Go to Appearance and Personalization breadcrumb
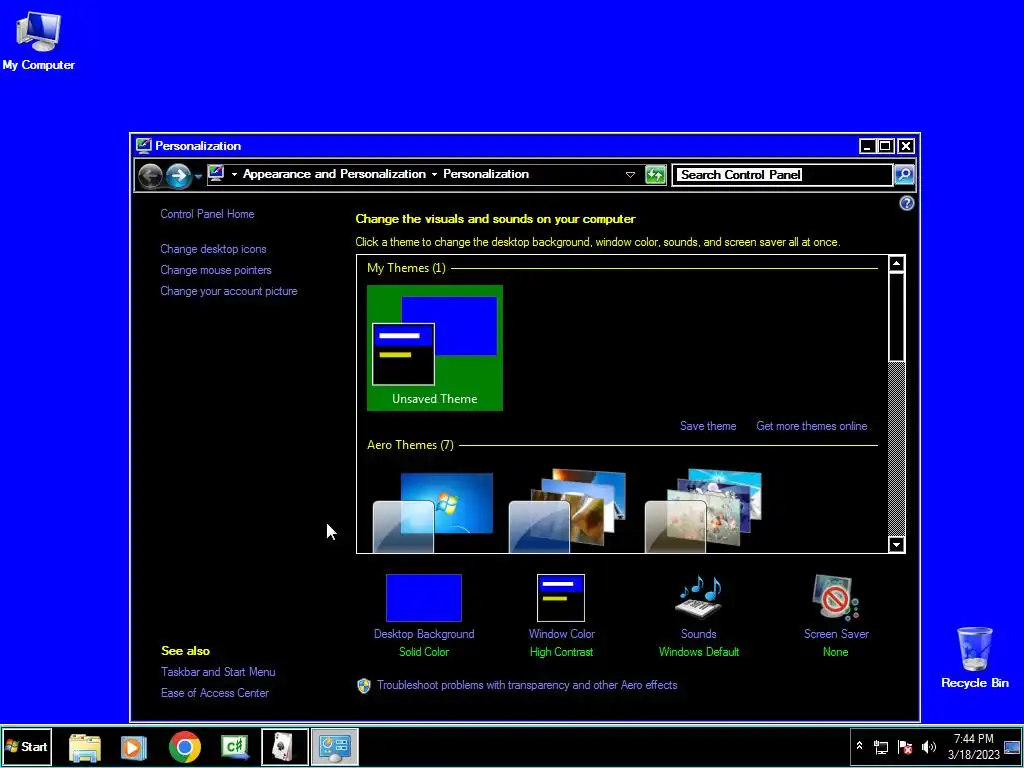Image resolution: width=1024 pixels, height=768 pixels. coord(334,174)
